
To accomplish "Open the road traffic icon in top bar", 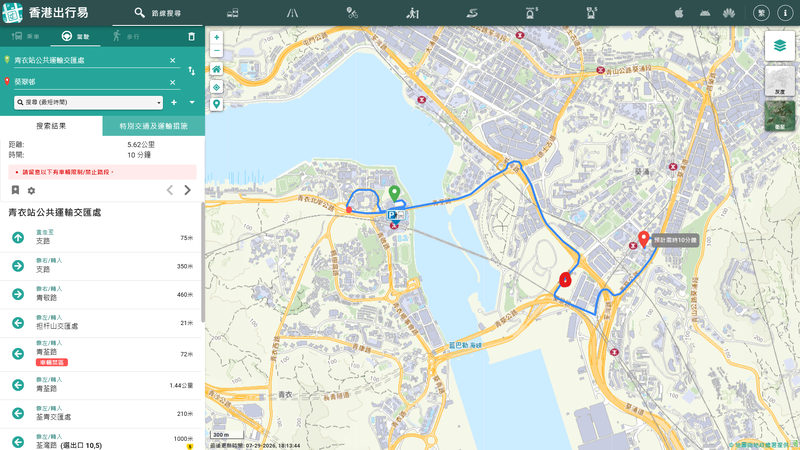I will (x=292, y=13).
